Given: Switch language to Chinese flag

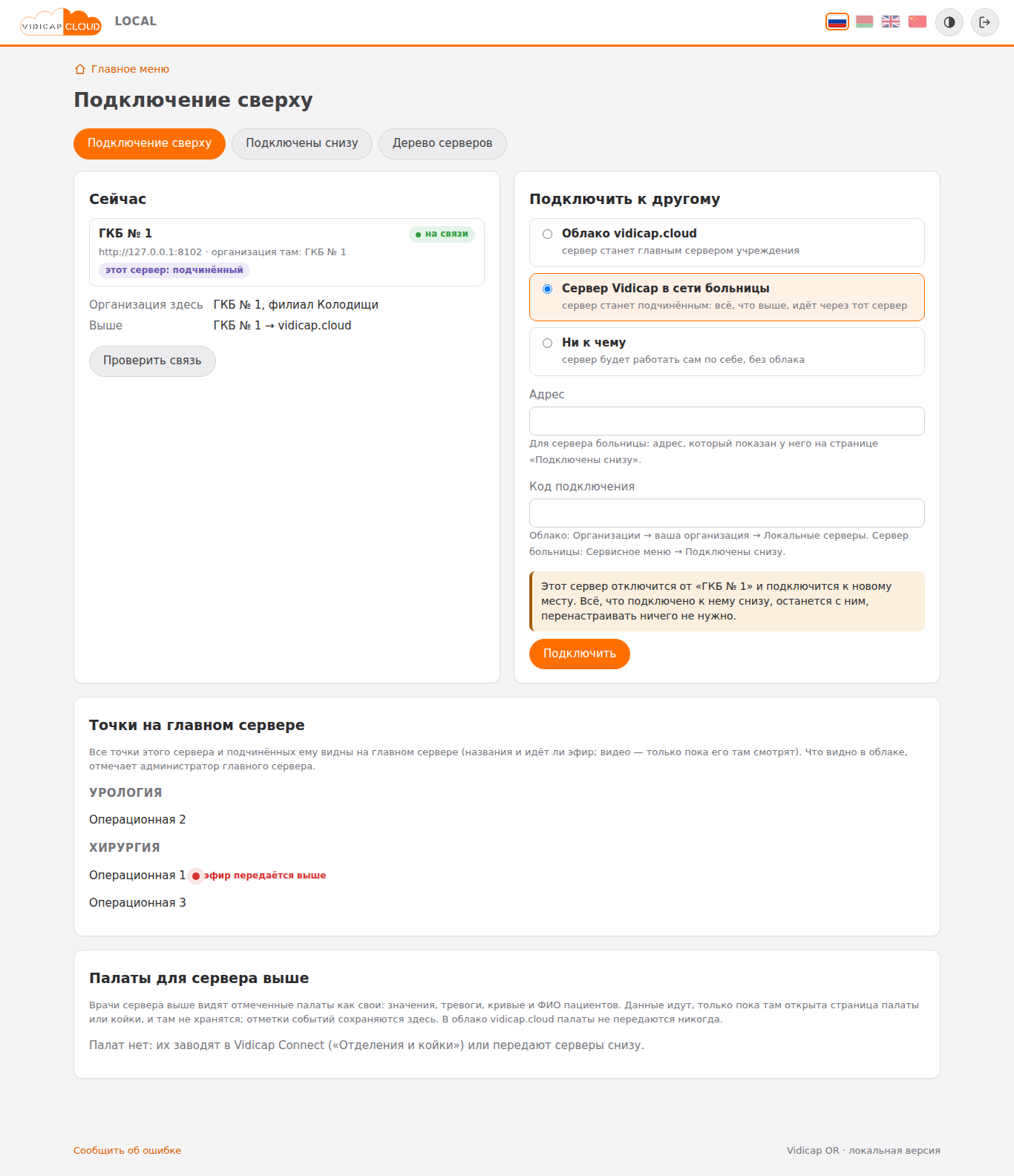Looking at the screenshot, I should 917,22.
